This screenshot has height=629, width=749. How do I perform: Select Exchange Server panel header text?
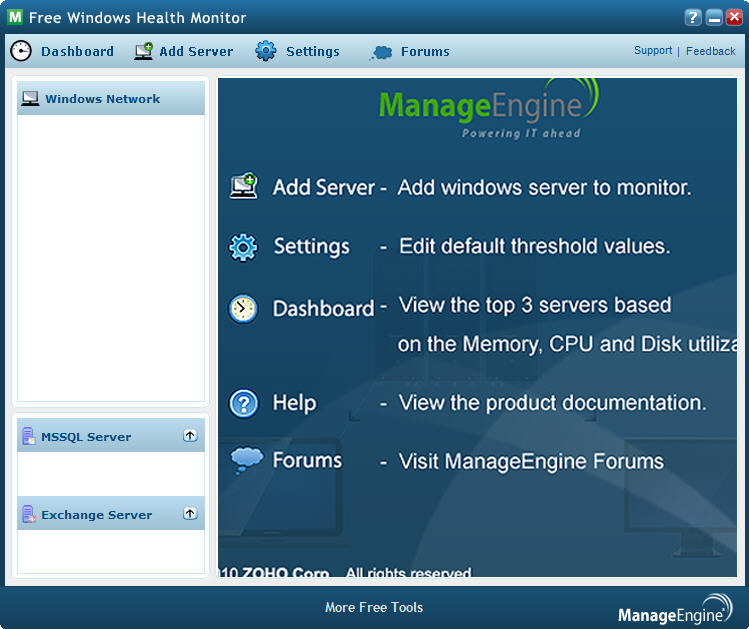coord(96,514)
